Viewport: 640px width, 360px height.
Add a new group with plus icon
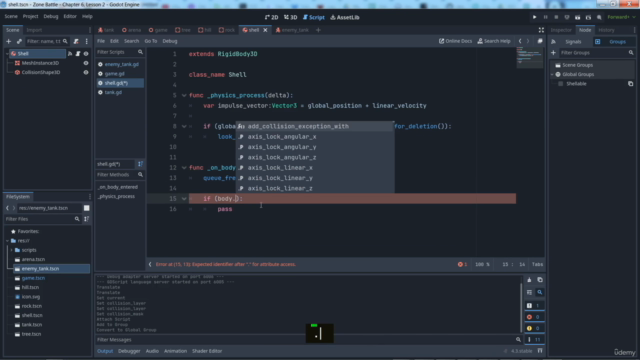pos(553,53)
